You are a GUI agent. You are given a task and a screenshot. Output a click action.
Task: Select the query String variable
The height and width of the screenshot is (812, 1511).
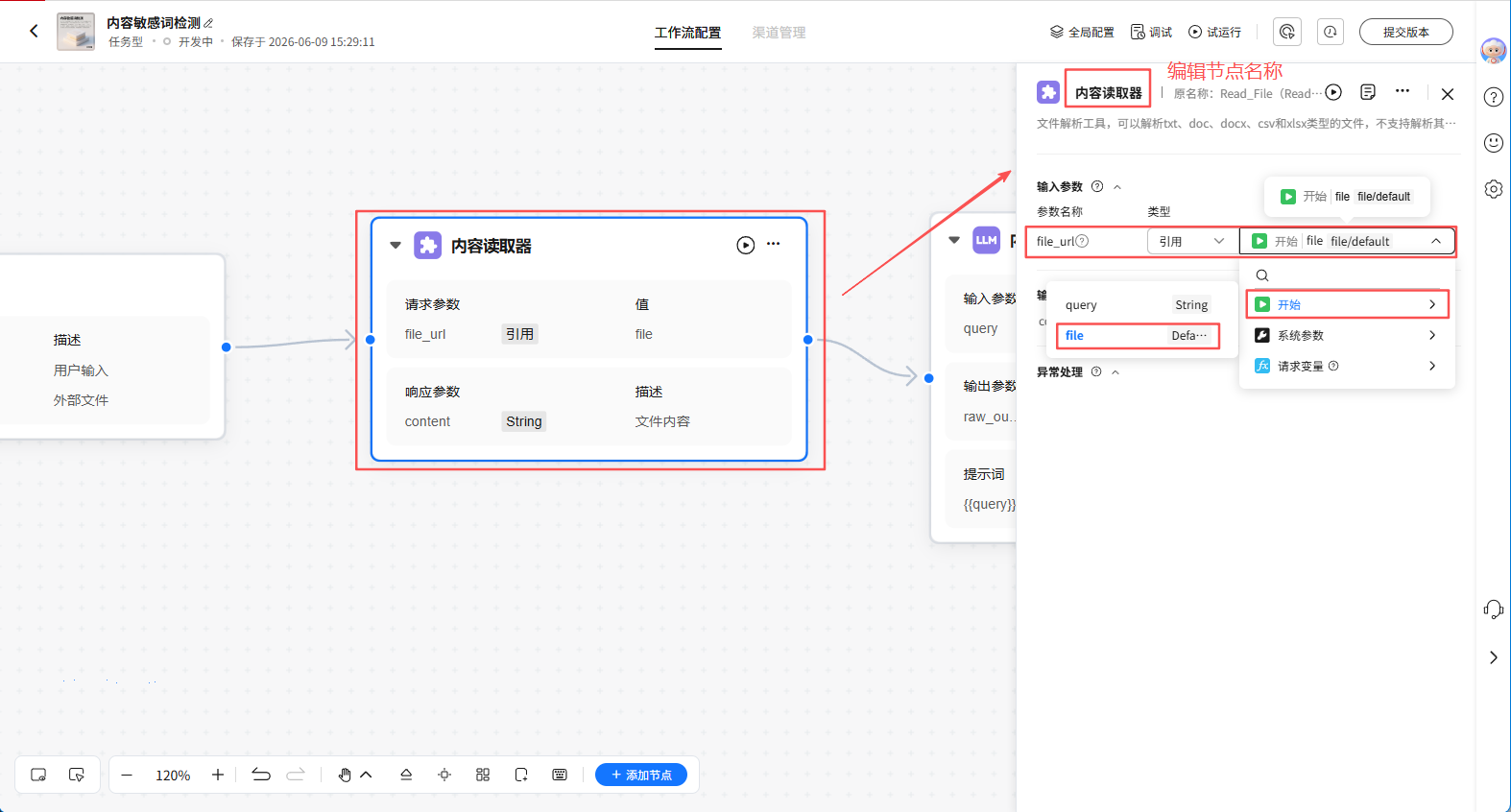[1138, 305]
